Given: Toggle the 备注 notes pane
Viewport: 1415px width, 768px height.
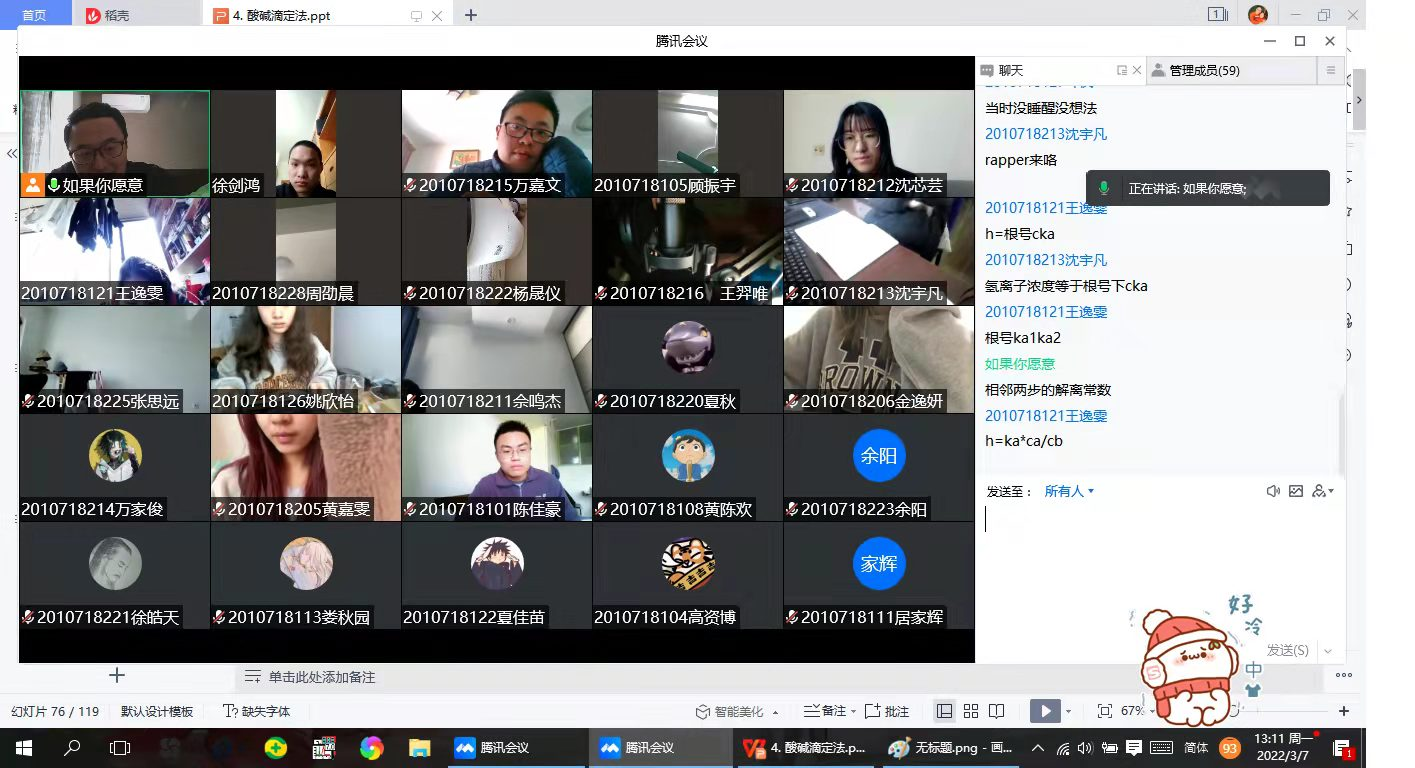Looking at the screenshot, I should 825,711.
